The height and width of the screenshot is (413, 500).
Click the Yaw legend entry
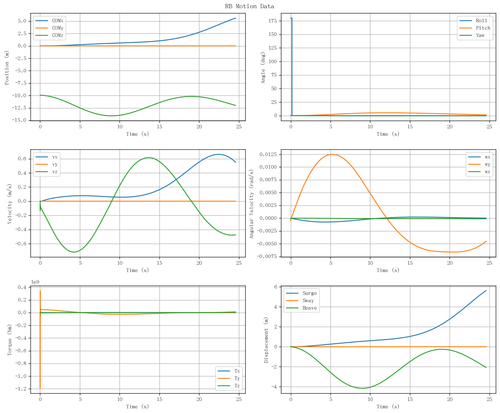pos(472,35)
